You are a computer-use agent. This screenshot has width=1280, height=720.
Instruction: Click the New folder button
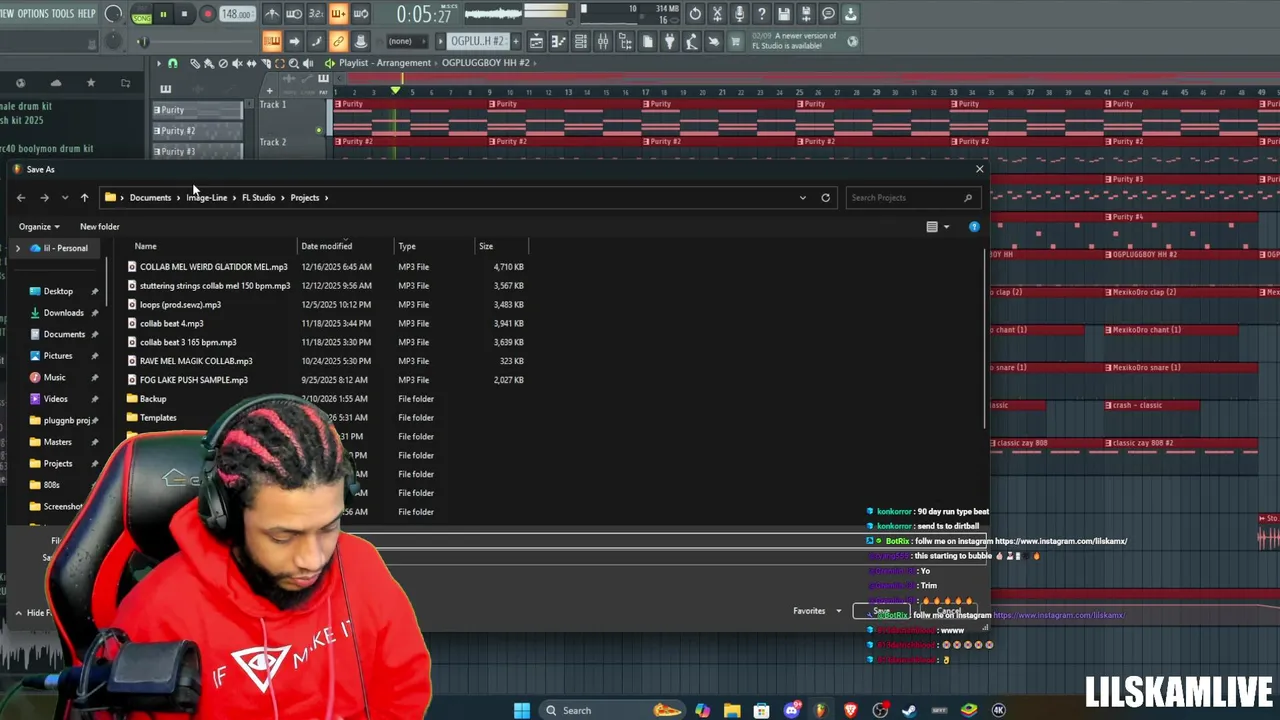pos(99,227)
